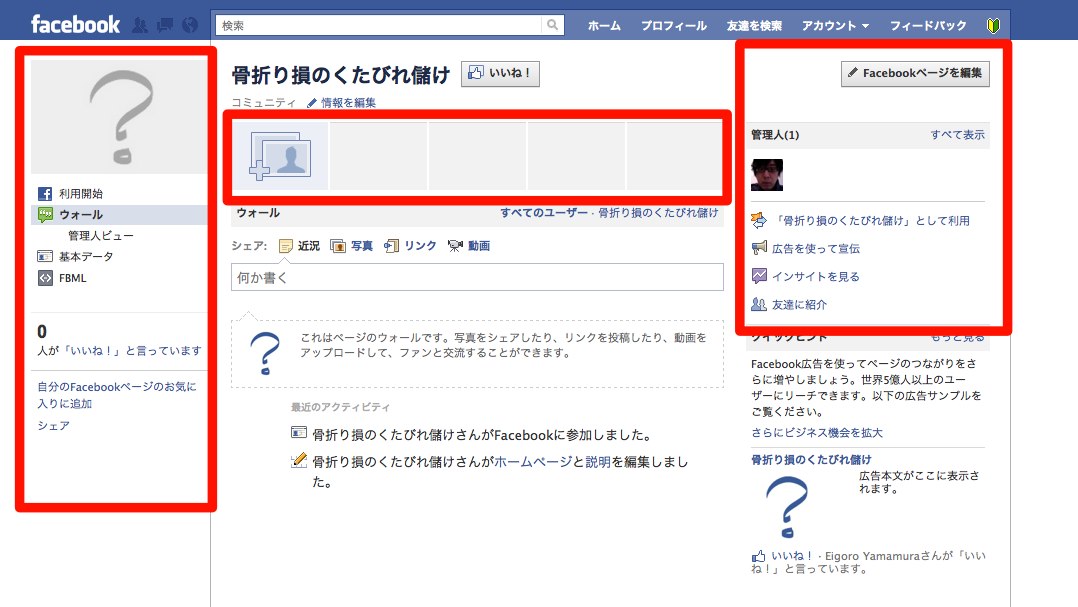Click the thumbs-up icon in ad sample

(x=758, y=556)
